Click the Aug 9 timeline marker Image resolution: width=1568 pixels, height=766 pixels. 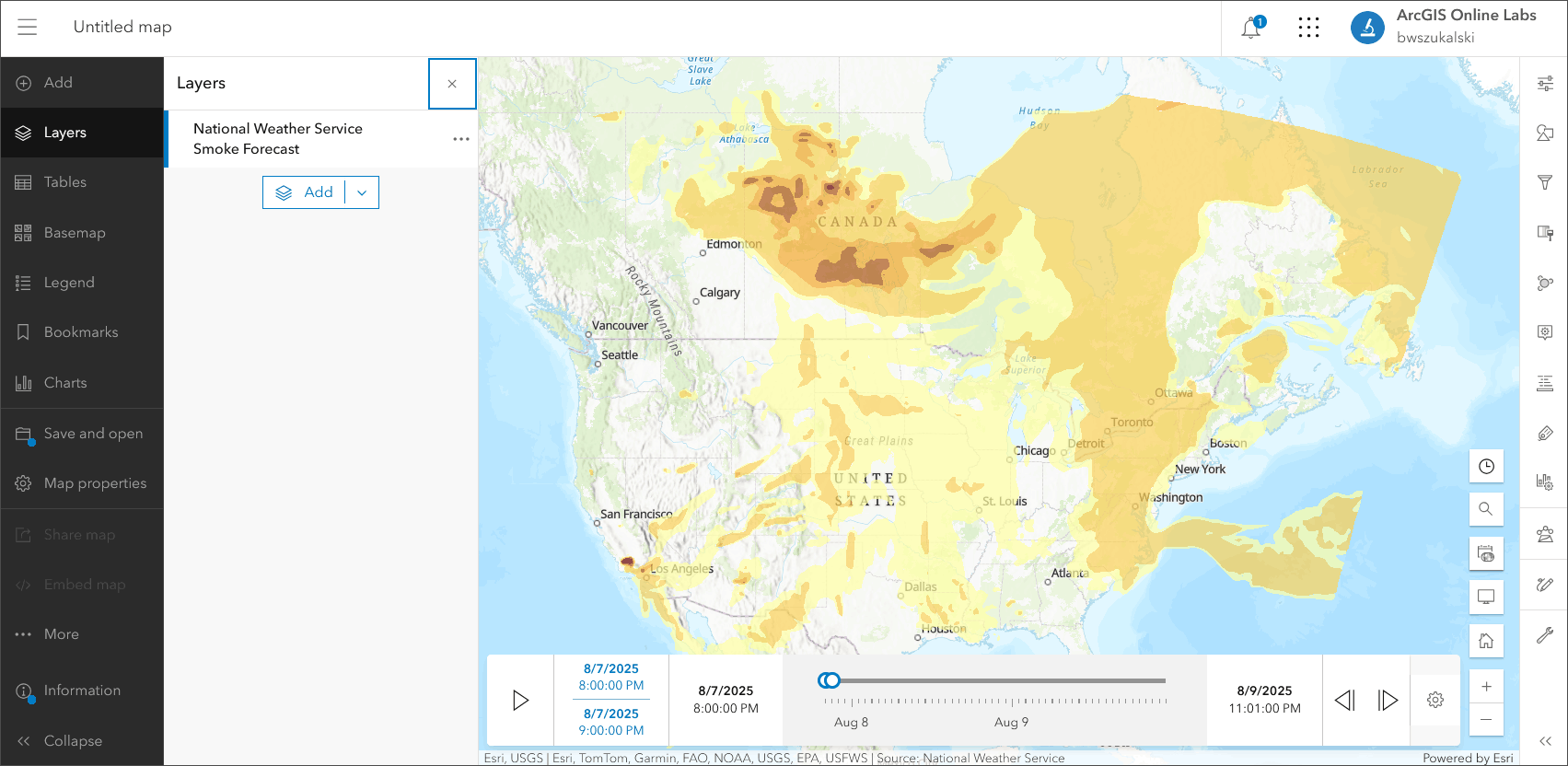(x=1011, y=723)
